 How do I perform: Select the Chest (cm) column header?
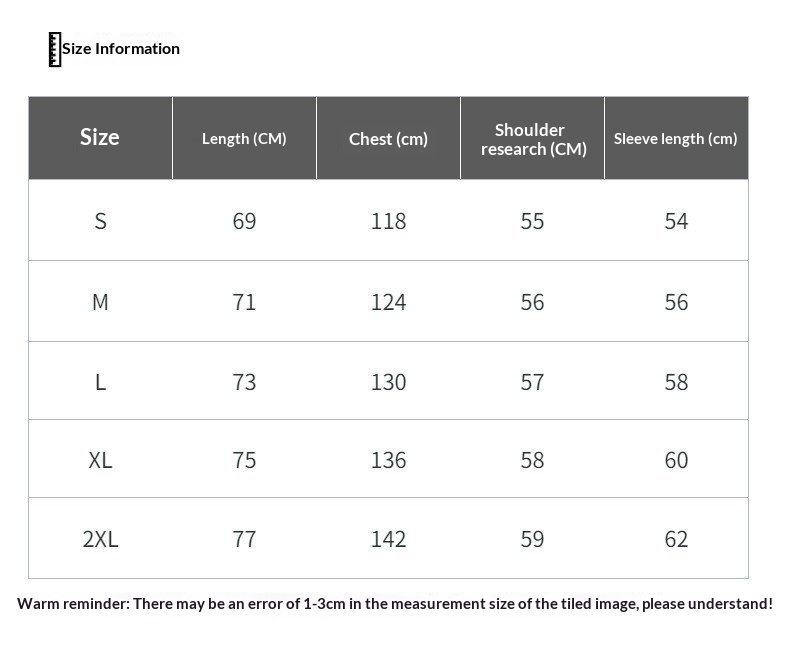(388, 139)
